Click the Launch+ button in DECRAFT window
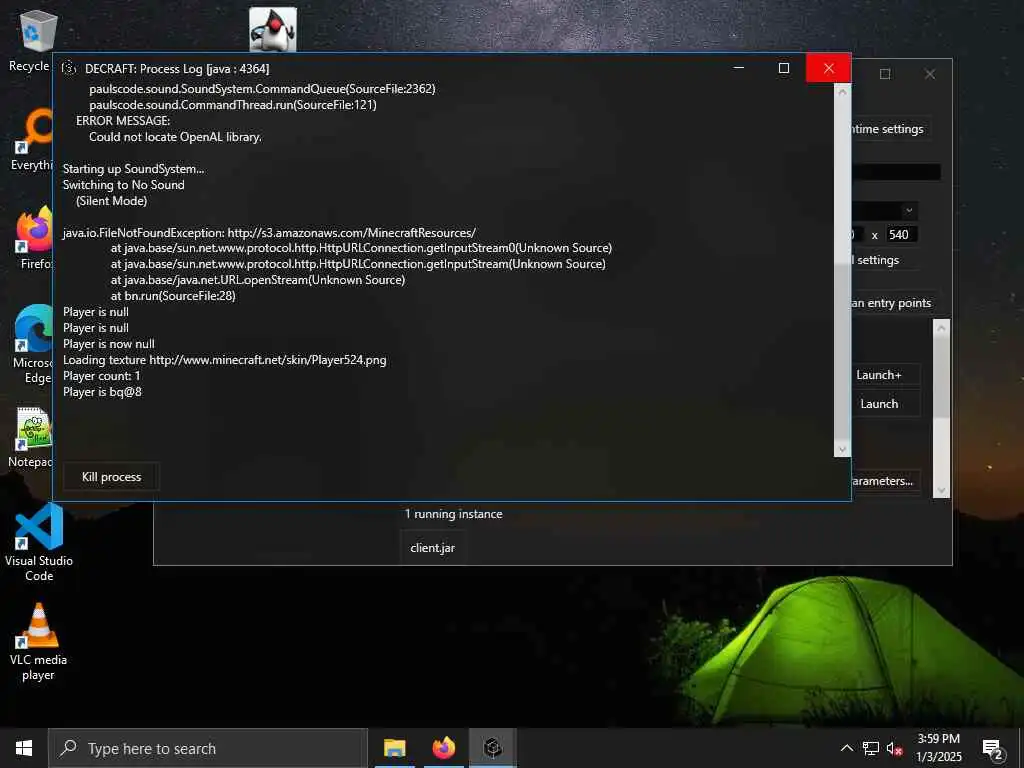Screen dimensions: 1024x768 [878, 375]
